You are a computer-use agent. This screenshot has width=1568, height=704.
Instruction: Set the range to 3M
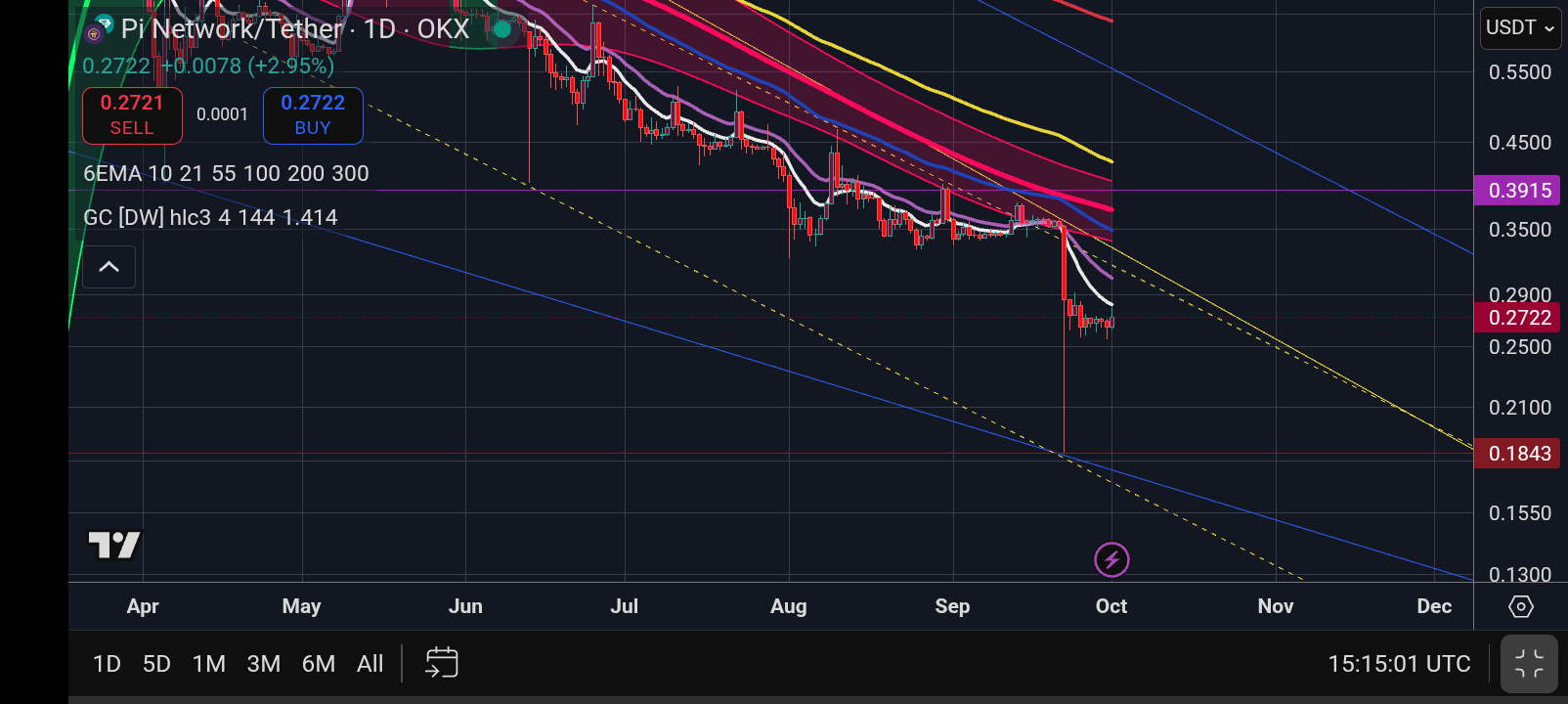tap(264, 664)
